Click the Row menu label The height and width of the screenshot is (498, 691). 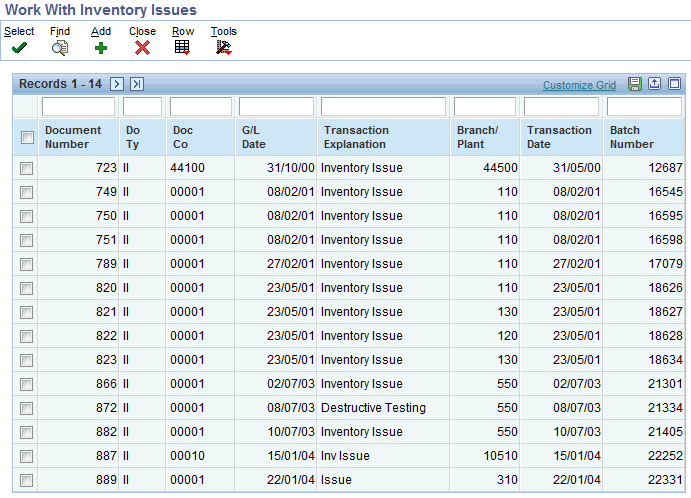(x=183, y=31)
